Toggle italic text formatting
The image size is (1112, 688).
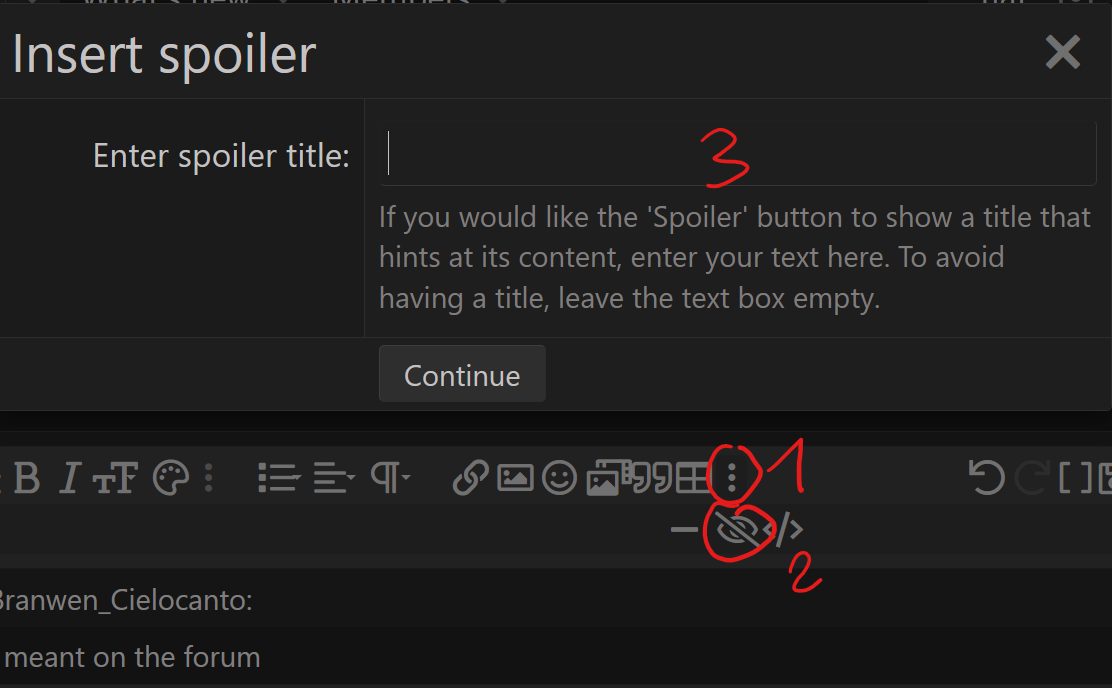pos(70,477)
